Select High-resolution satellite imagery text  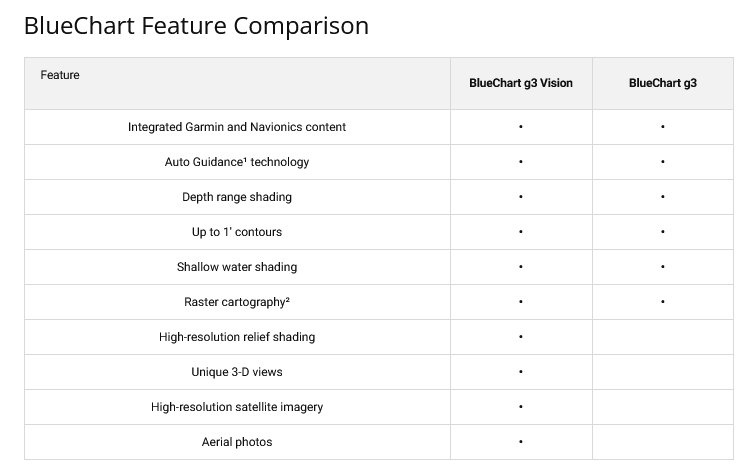tap(237, 407)
